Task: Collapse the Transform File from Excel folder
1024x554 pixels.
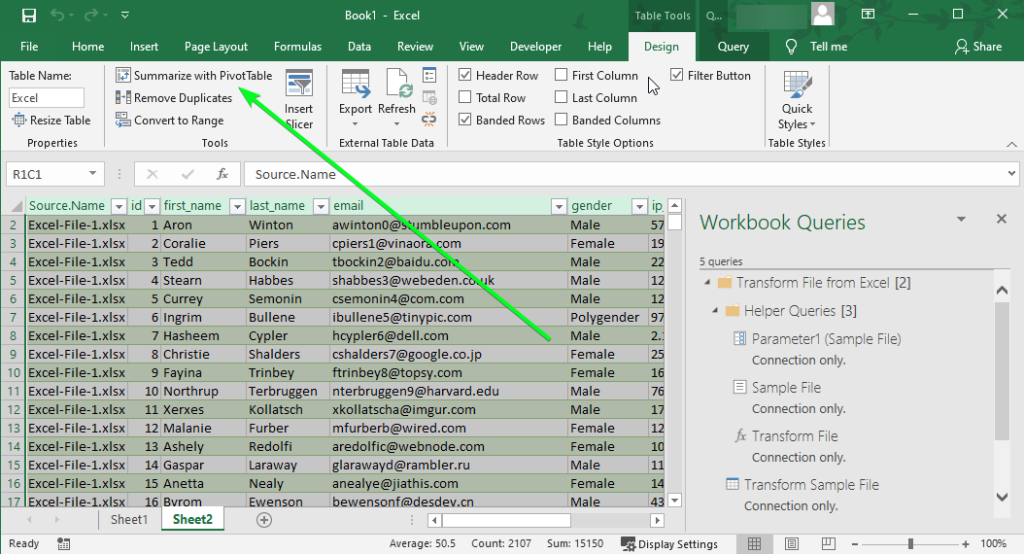Action: [707, 283]
